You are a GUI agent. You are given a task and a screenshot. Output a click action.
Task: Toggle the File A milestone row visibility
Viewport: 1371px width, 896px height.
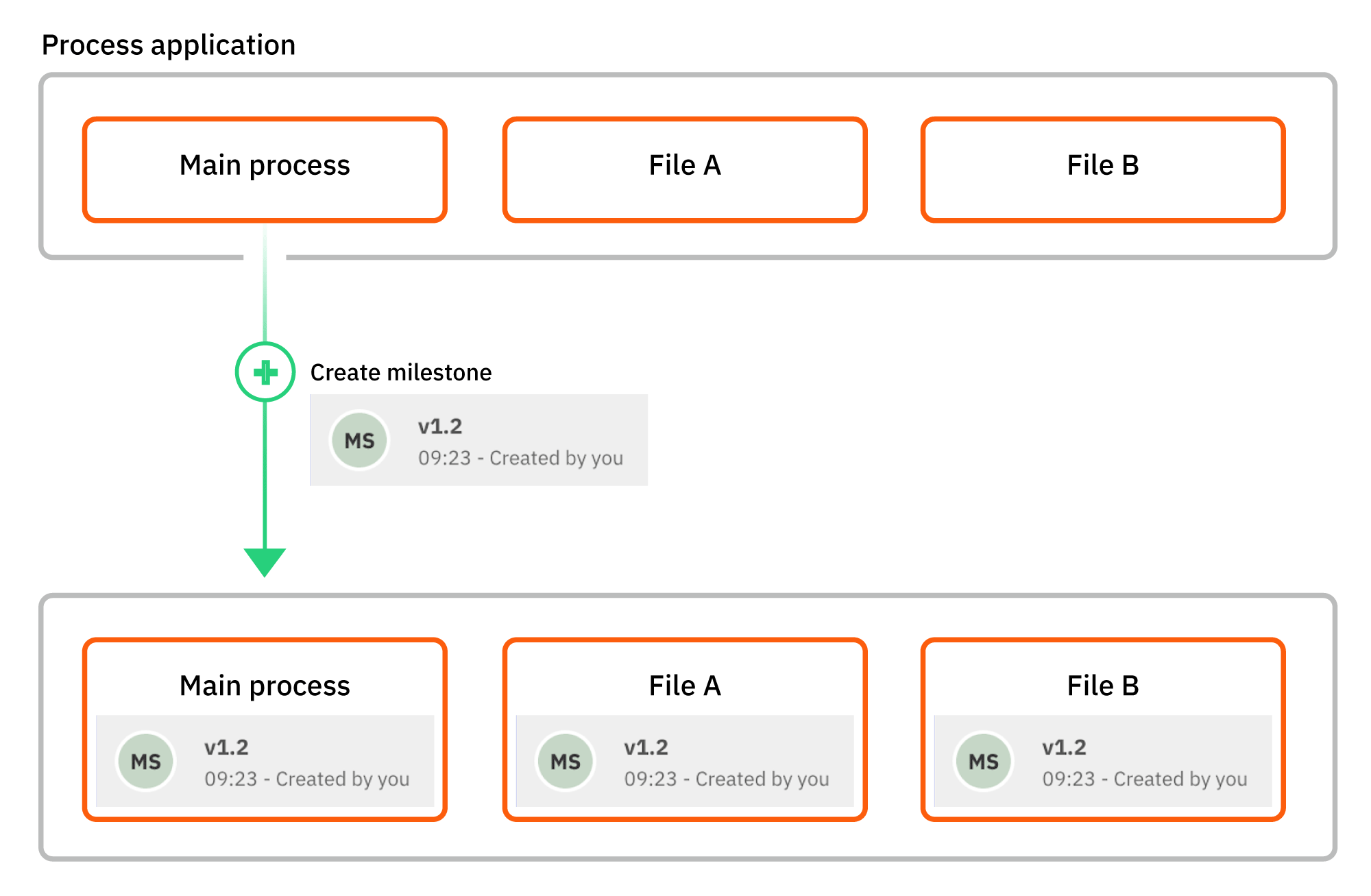[x=685, y=761]
